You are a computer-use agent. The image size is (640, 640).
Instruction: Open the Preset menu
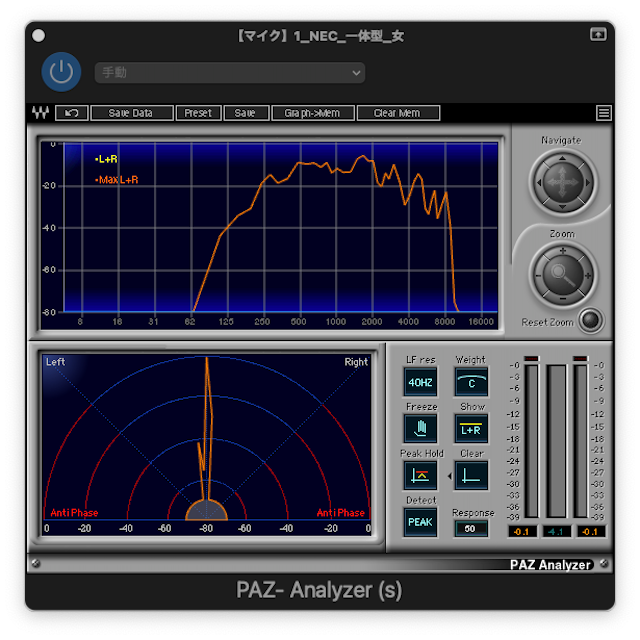point(198,113)
